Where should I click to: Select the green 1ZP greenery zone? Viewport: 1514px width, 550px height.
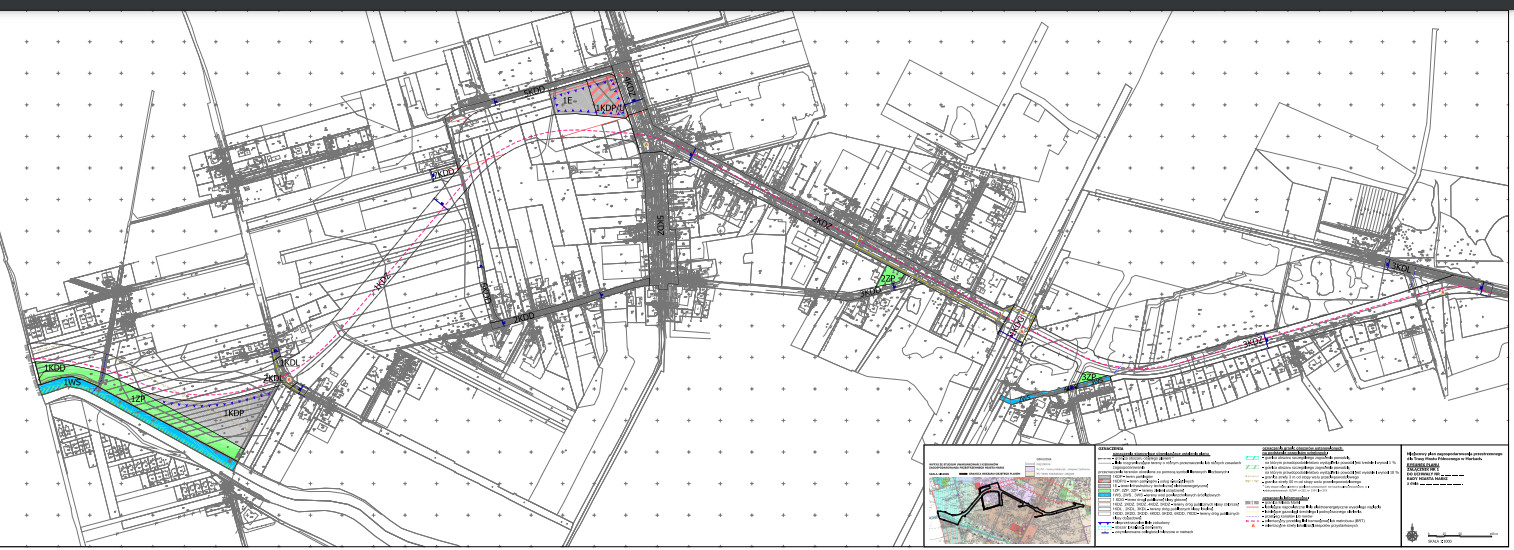(140, 399)
